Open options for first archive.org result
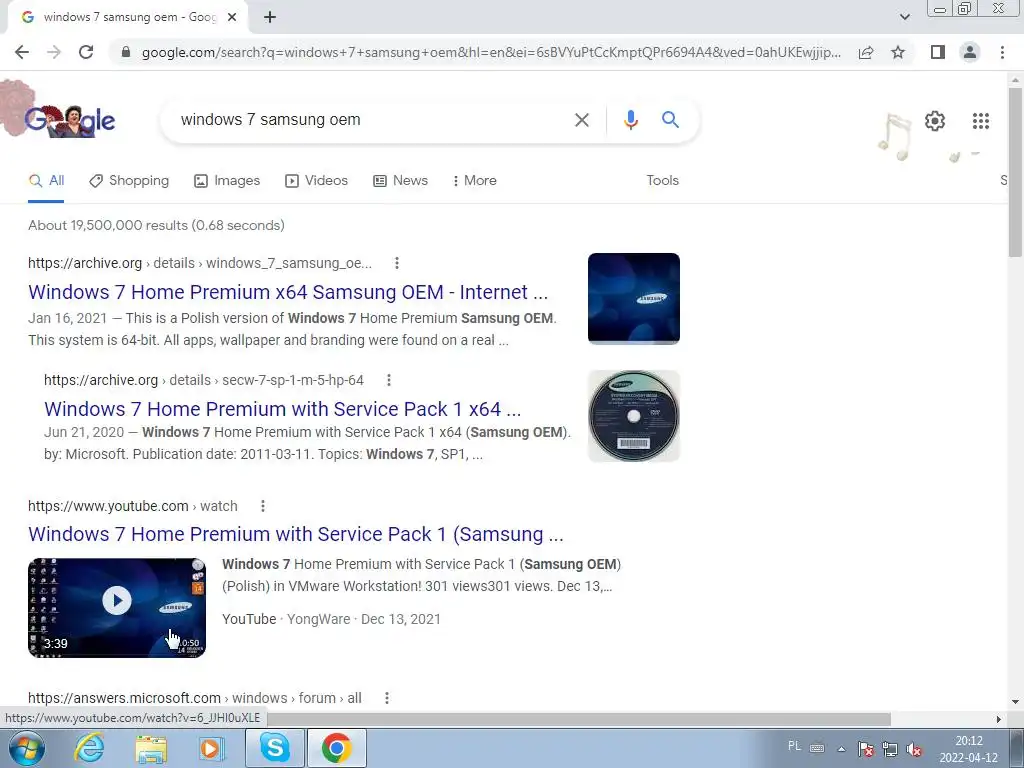 click(396, 263)
